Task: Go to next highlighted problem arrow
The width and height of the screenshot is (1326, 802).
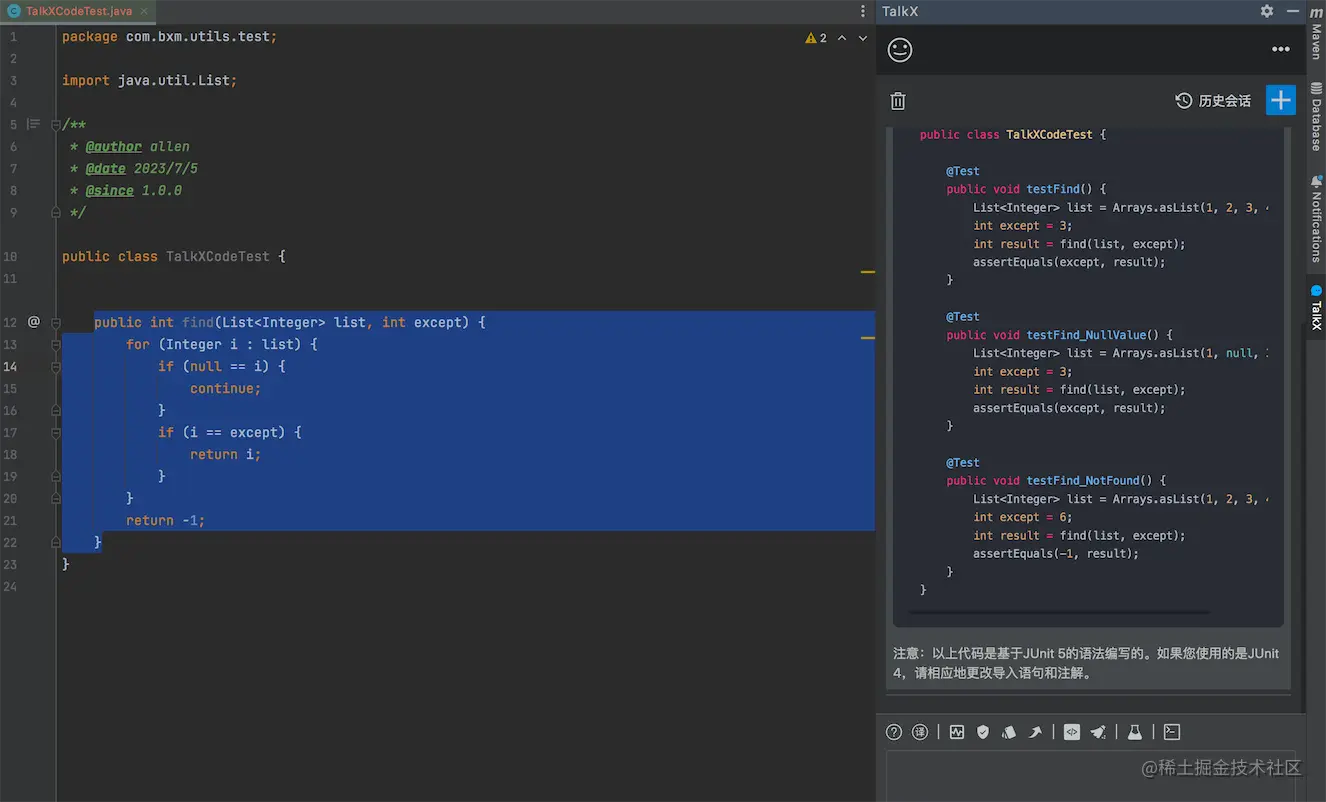Action: [x=863, y=38]
